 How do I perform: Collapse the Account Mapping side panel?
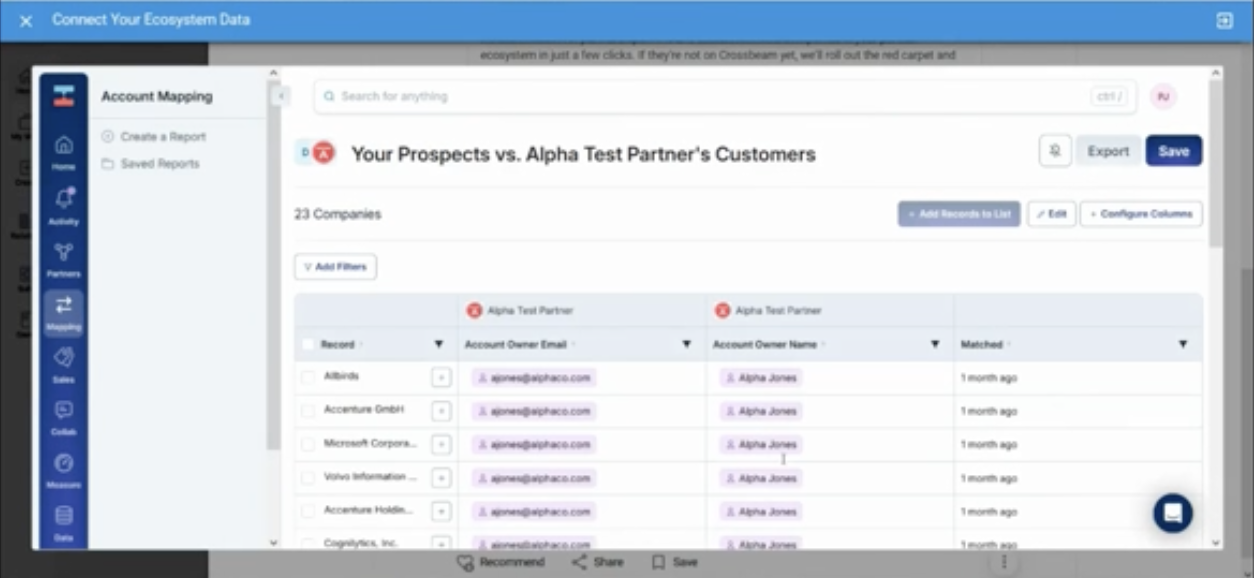point(281,95)
